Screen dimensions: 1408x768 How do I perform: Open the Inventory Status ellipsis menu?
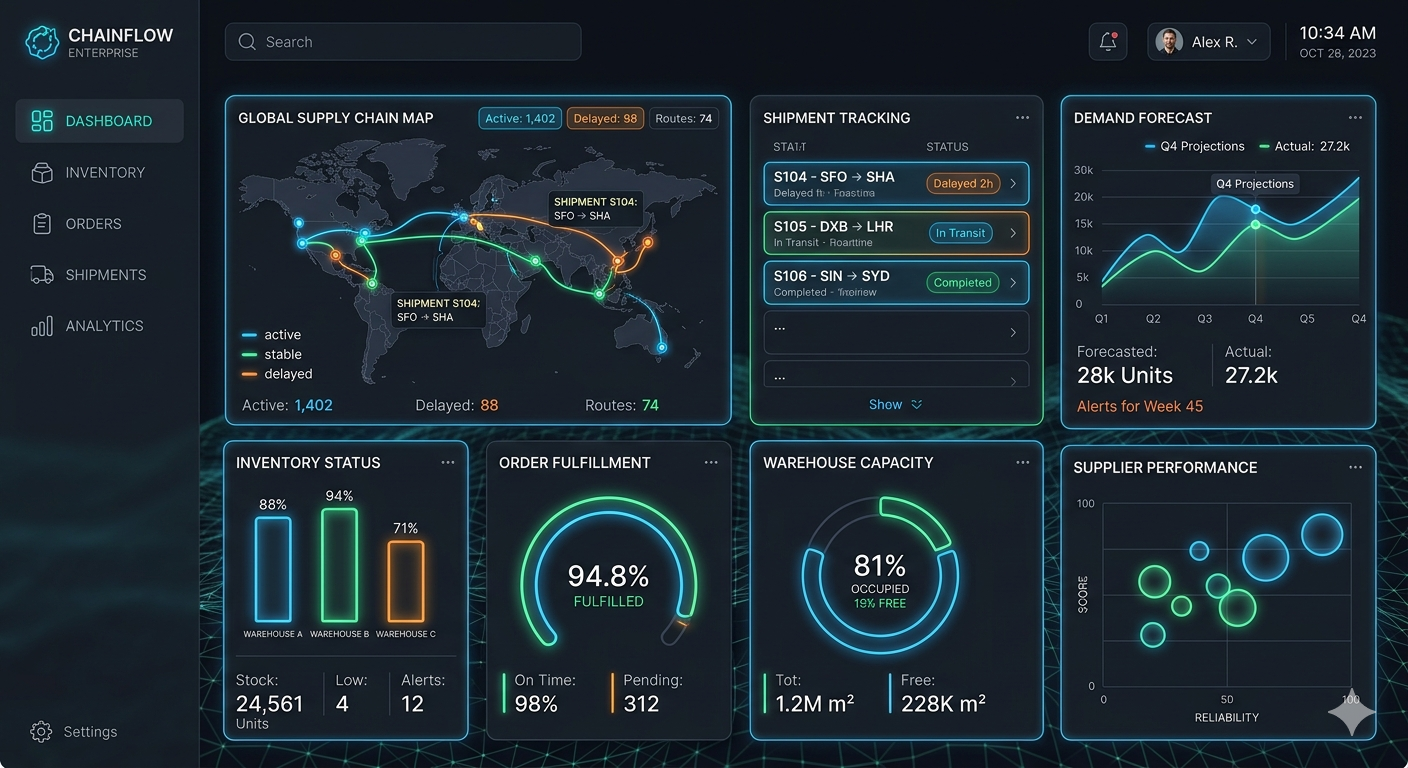point(448,462)
